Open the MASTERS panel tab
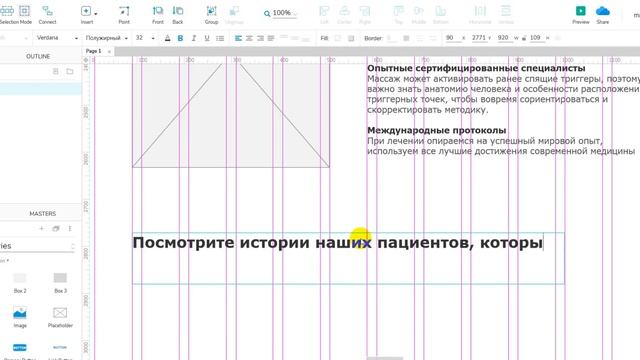This screenshot has height=360, width=640. (42, 213)
